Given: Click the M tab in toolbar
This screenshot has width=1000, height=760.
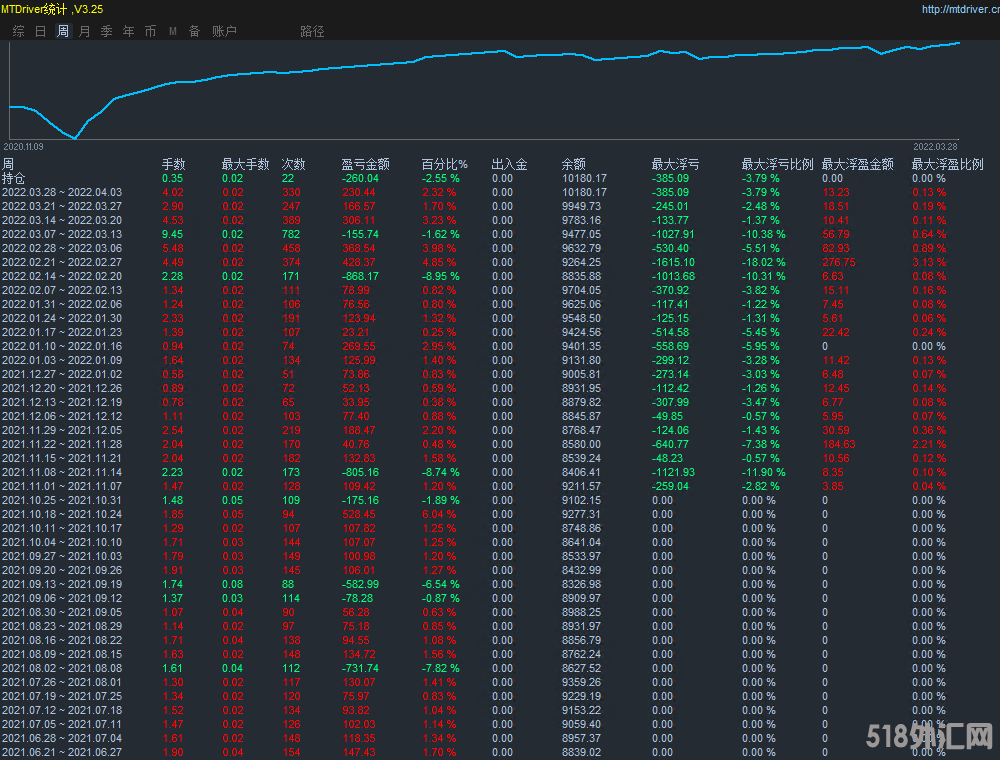Looking at the screenshot, I should pos(173,31).
